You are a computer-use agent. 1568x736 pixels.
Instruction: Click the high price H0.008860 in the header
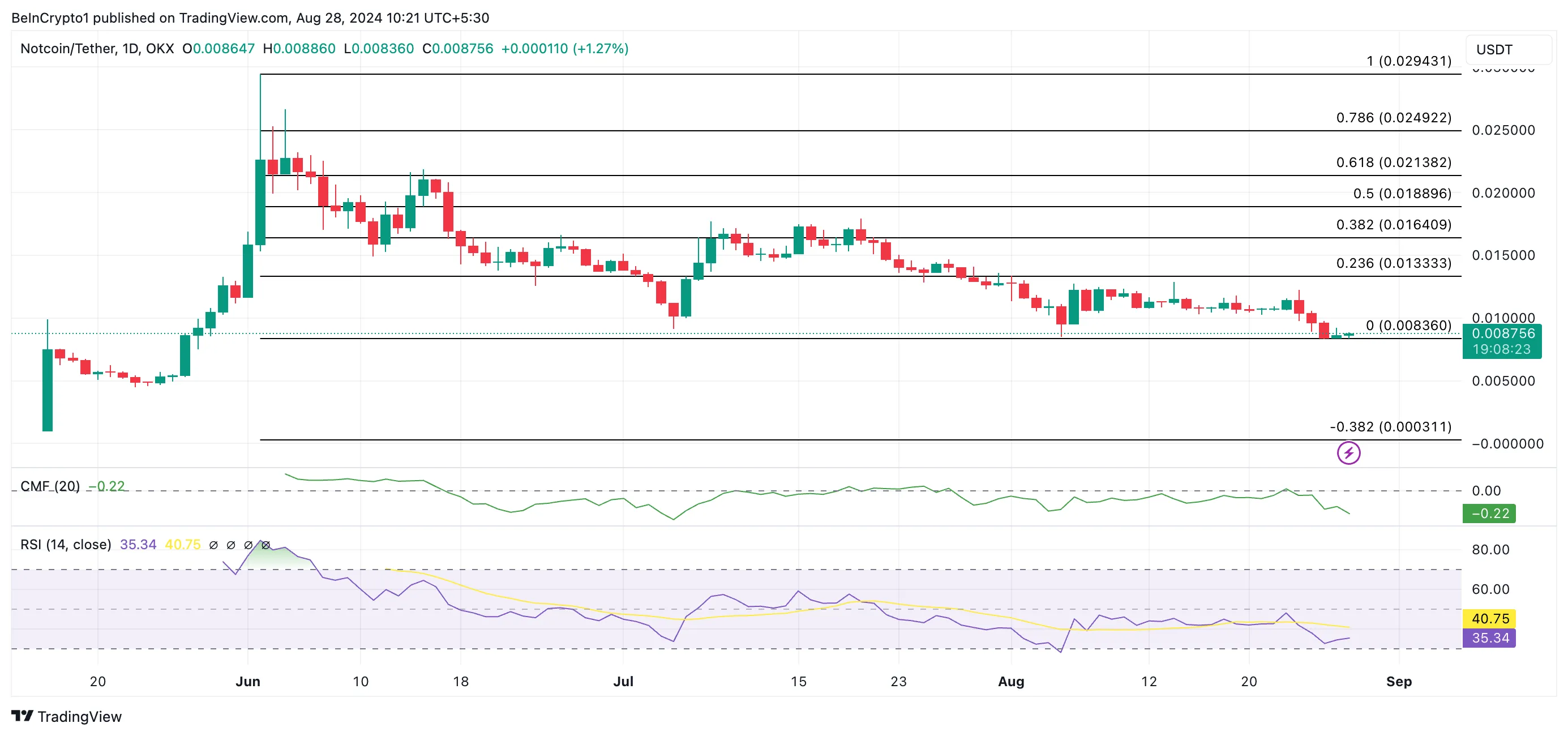(x=299, y=49)
